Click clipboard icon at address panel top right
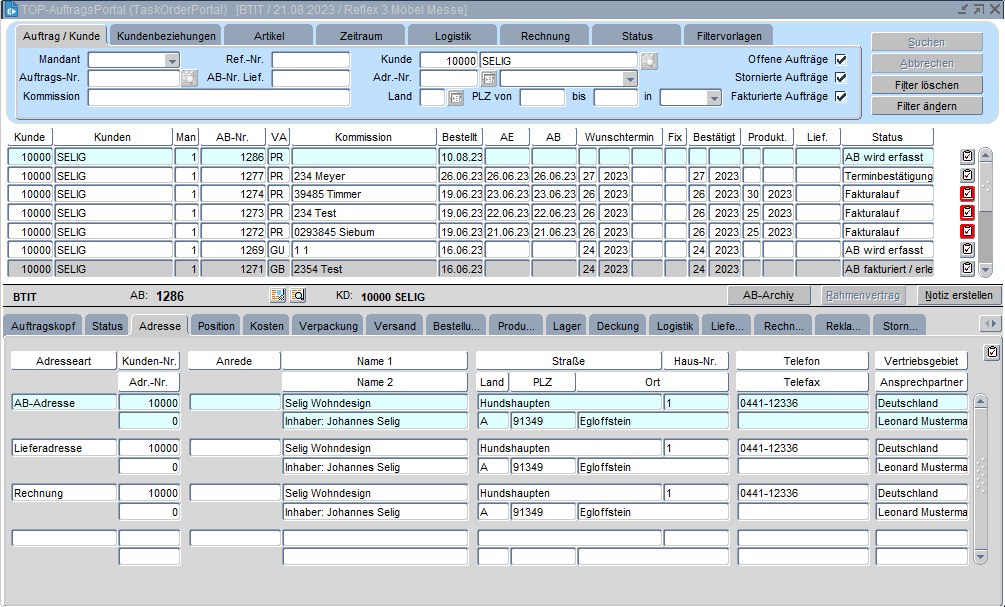Viewport: 1005px width, 607px height. 991,352
